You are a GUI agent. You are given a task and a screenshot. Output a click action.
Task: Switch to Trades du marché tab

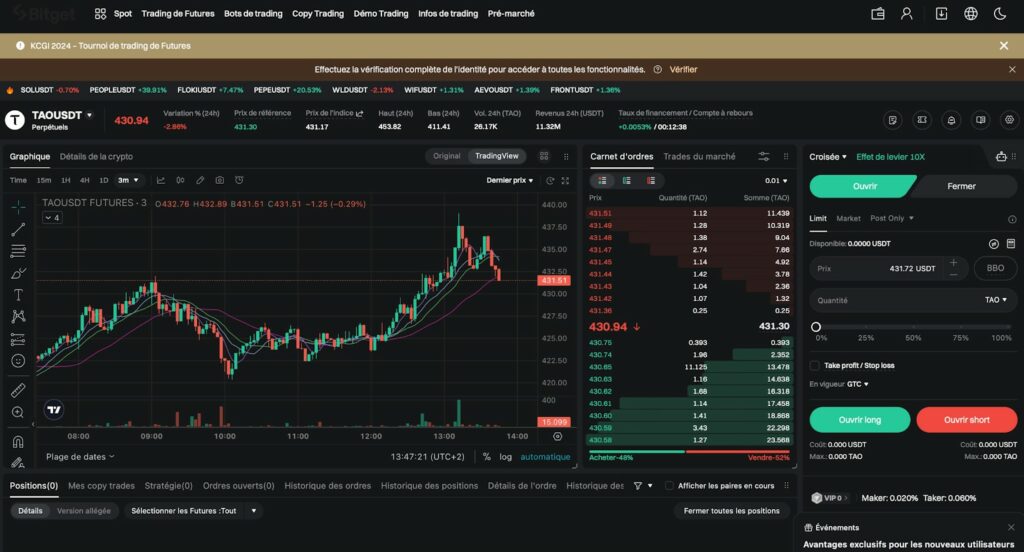[x=699, y=156]
